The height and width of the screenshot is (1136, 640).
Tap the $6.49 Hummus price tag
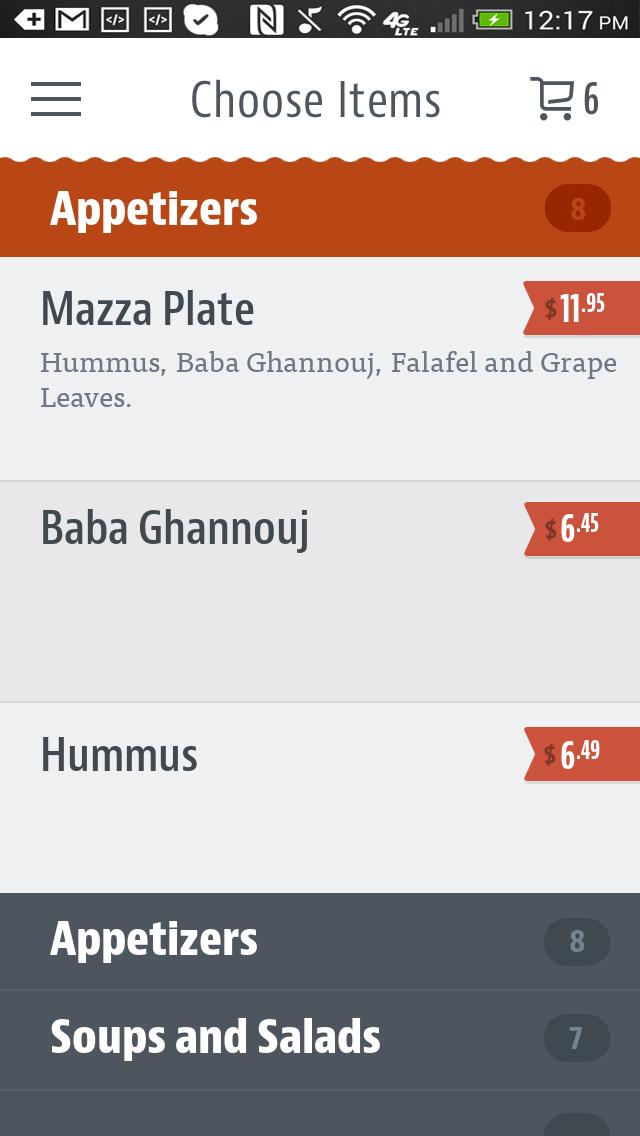coord(581,754)
